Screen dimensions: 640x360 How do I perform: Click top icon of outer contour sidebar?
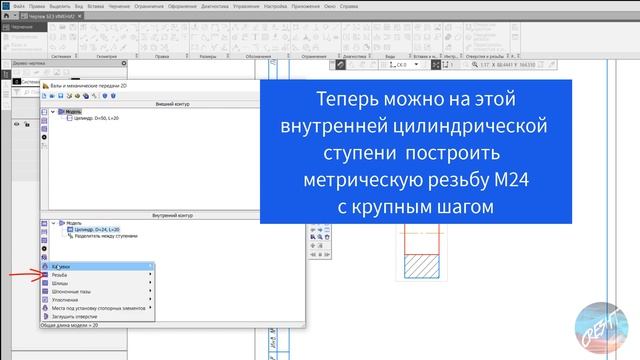pyautogui.click(x=44, y=112)
